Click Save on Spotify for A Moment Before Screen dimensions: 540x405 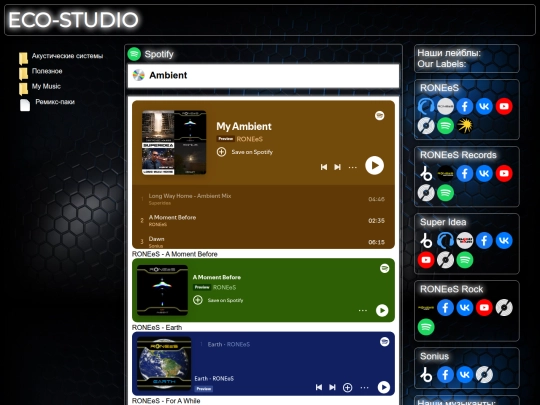point(218,300)
